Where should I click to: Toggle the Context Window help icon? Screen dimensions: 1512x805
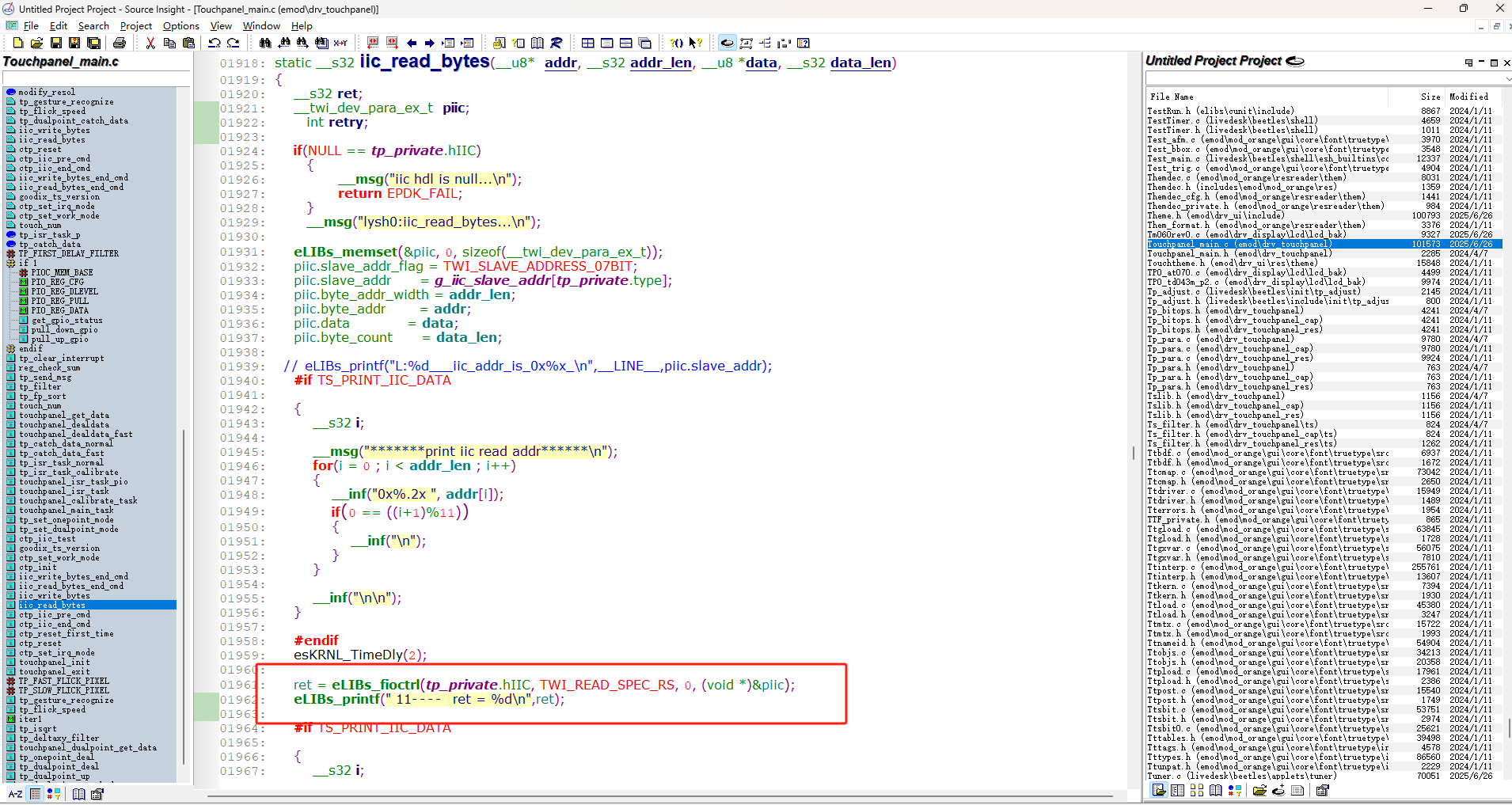[x=803, y=43]
